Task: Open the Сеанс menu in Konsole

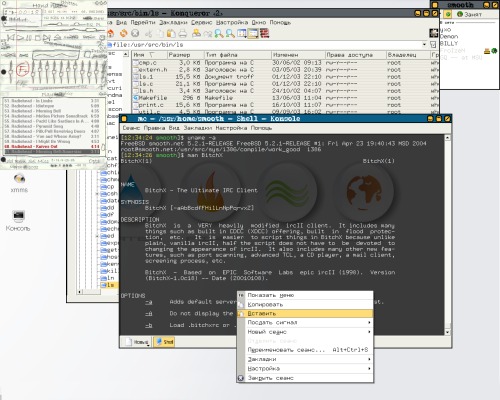Action: 131,128
